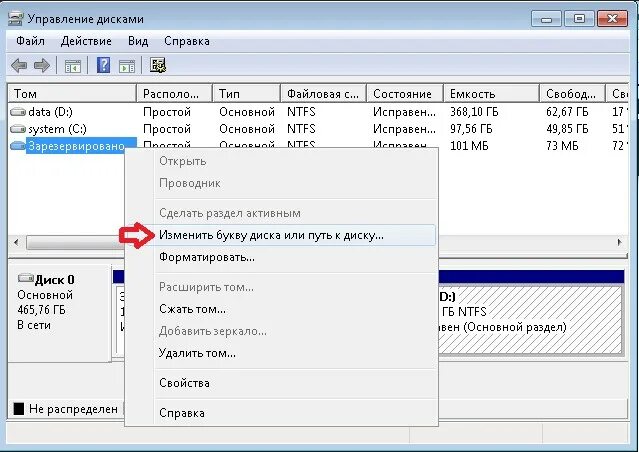Close the Управление дисками window
This screenshot has width=639, height=452.
[612, 19]
